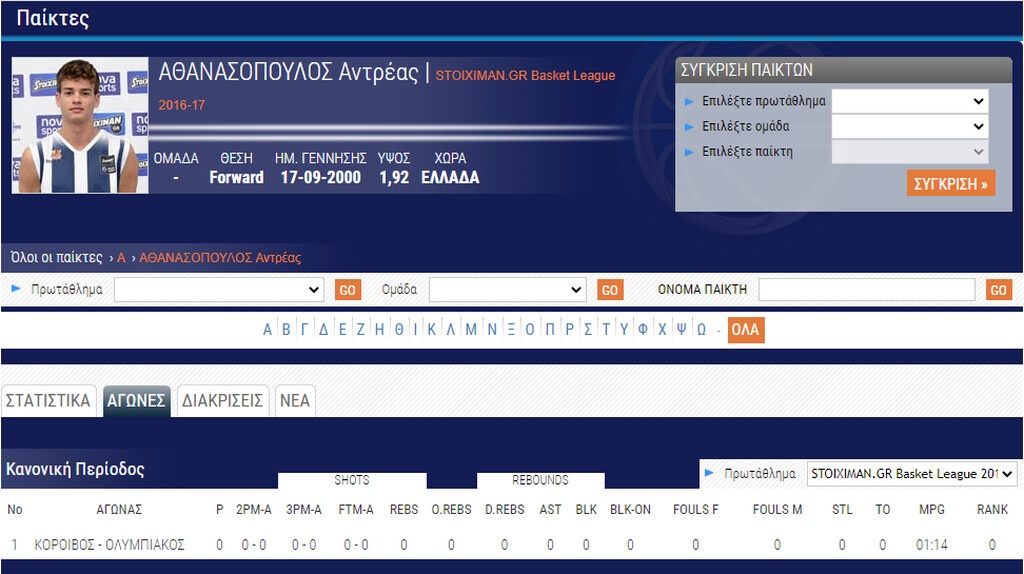This screenshot has height=574, width=1024.
Task: Click the 01:14 minutes value
Action: coord(932,545)
